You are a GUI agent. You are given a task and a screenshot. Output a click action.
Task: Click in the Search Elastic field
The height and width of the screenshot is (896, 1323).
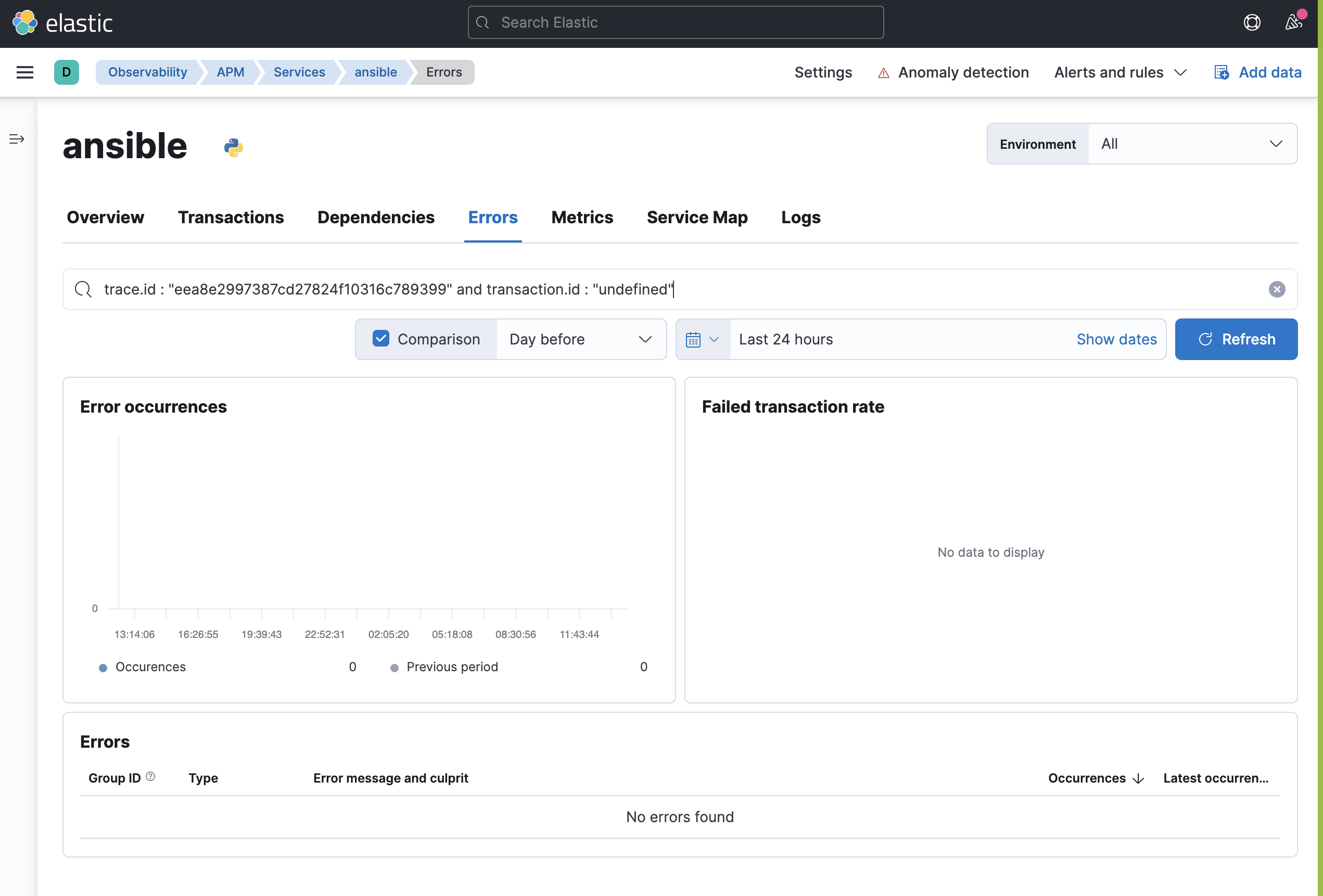pos(675,23)
